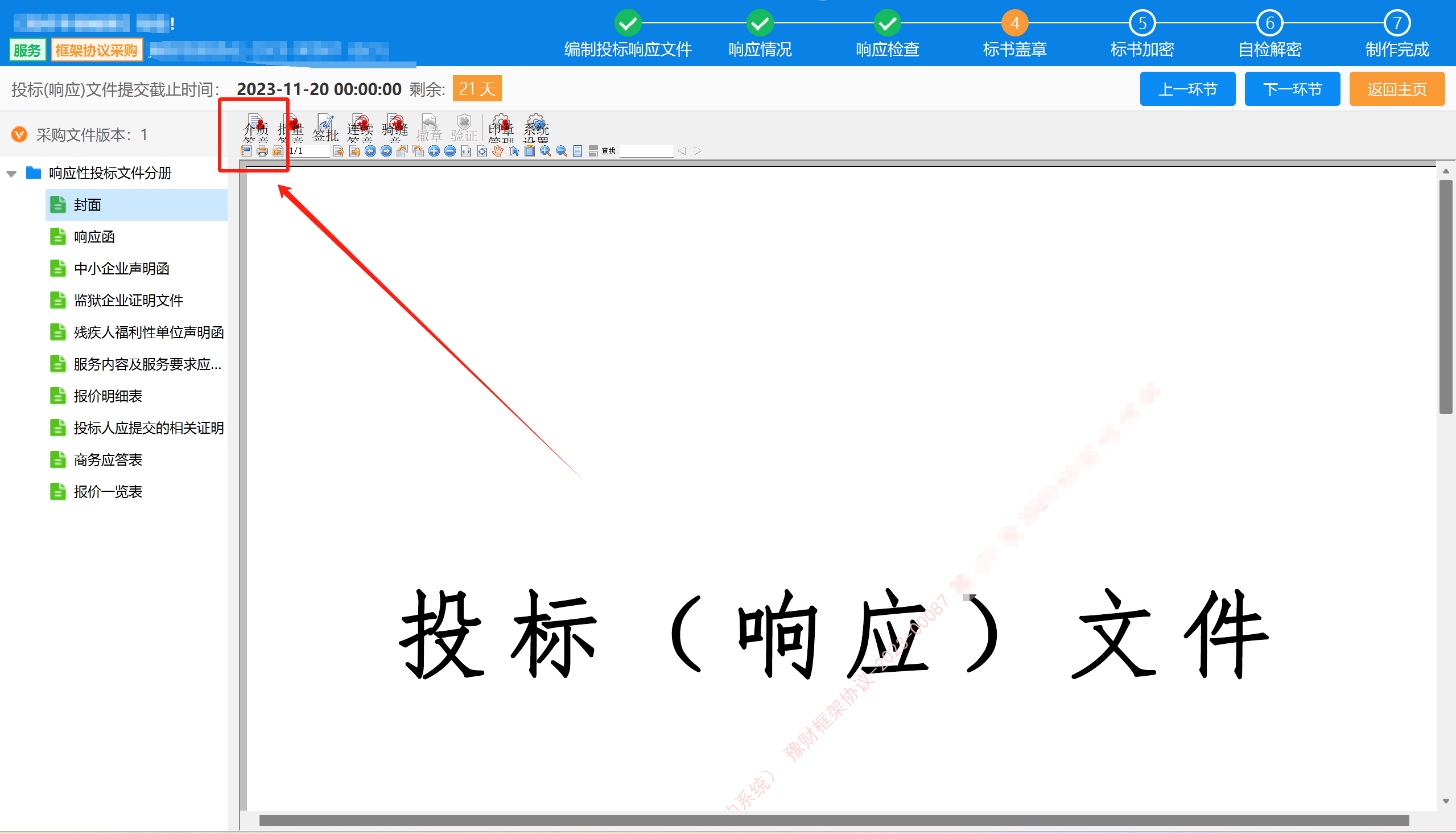This screenshot has width=1456, height=834.
Task: Click the clipboard snapshot icon
Action: pos(529,151)
